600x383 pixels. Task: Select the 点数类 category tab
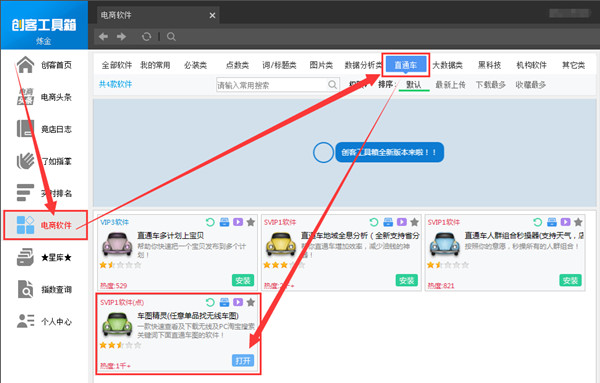click(237, 65)
